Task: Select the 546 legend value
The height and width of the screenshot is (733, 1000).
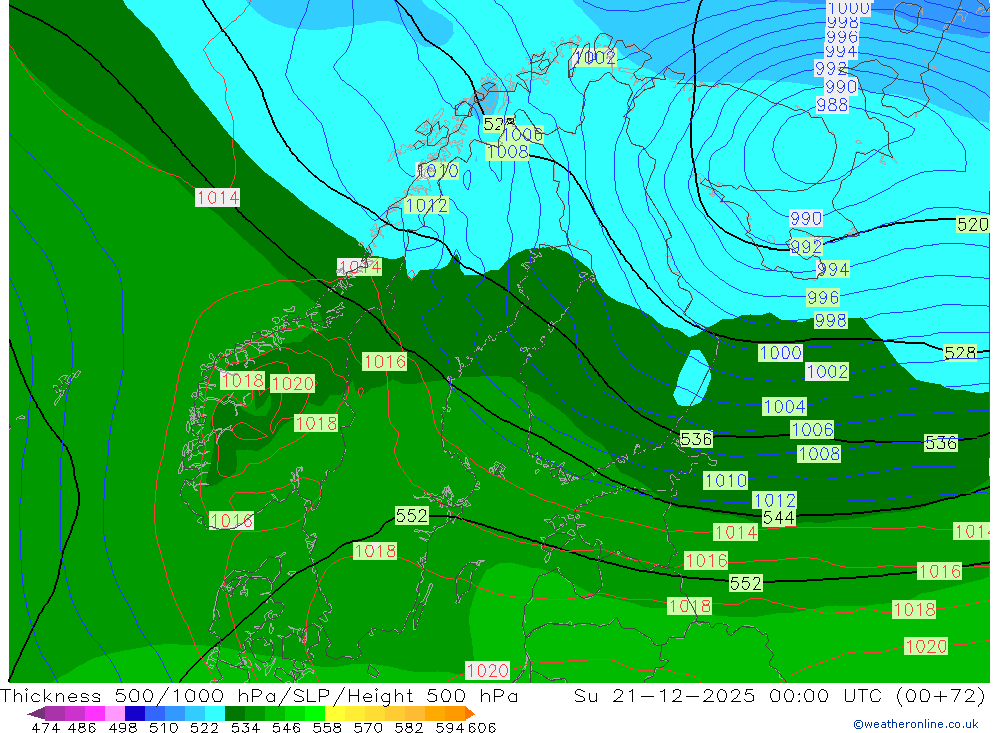Action: [286, 728]
